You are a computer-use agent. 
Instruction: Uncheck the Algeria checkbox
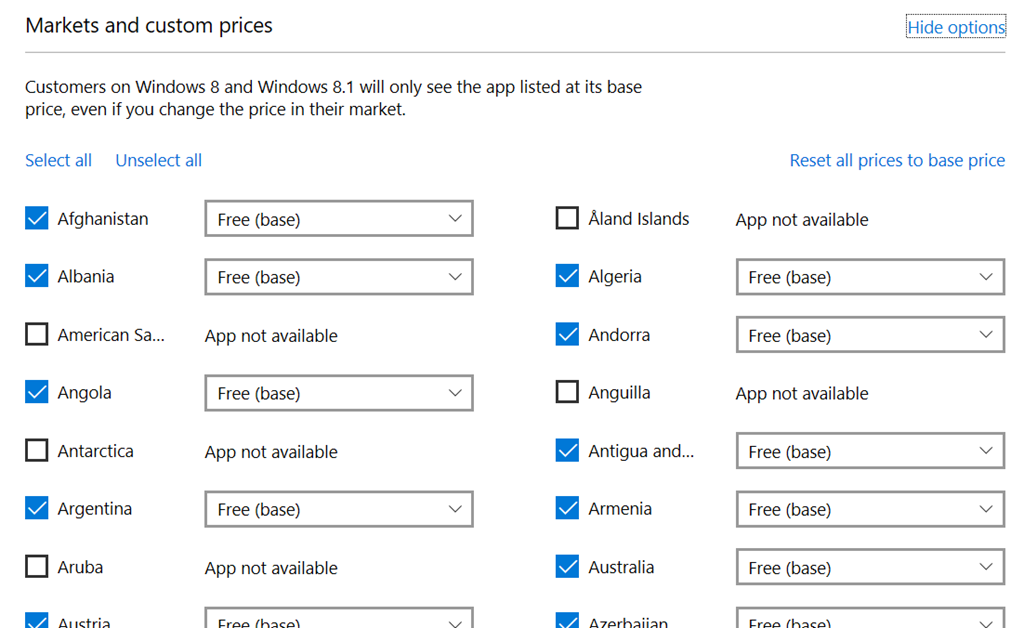[x=567, y=276]
